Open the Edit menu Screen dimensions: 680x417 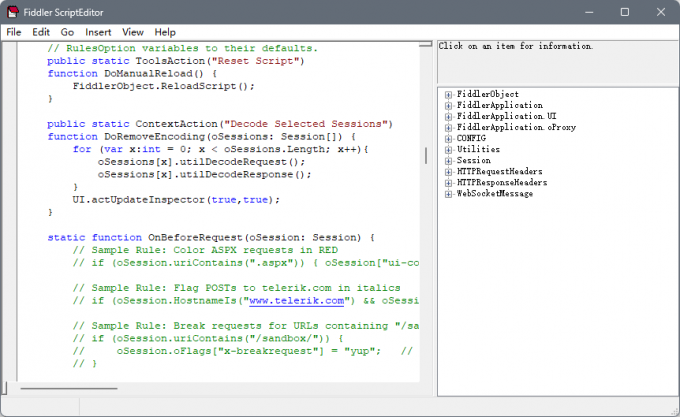(x=41, y=32)
